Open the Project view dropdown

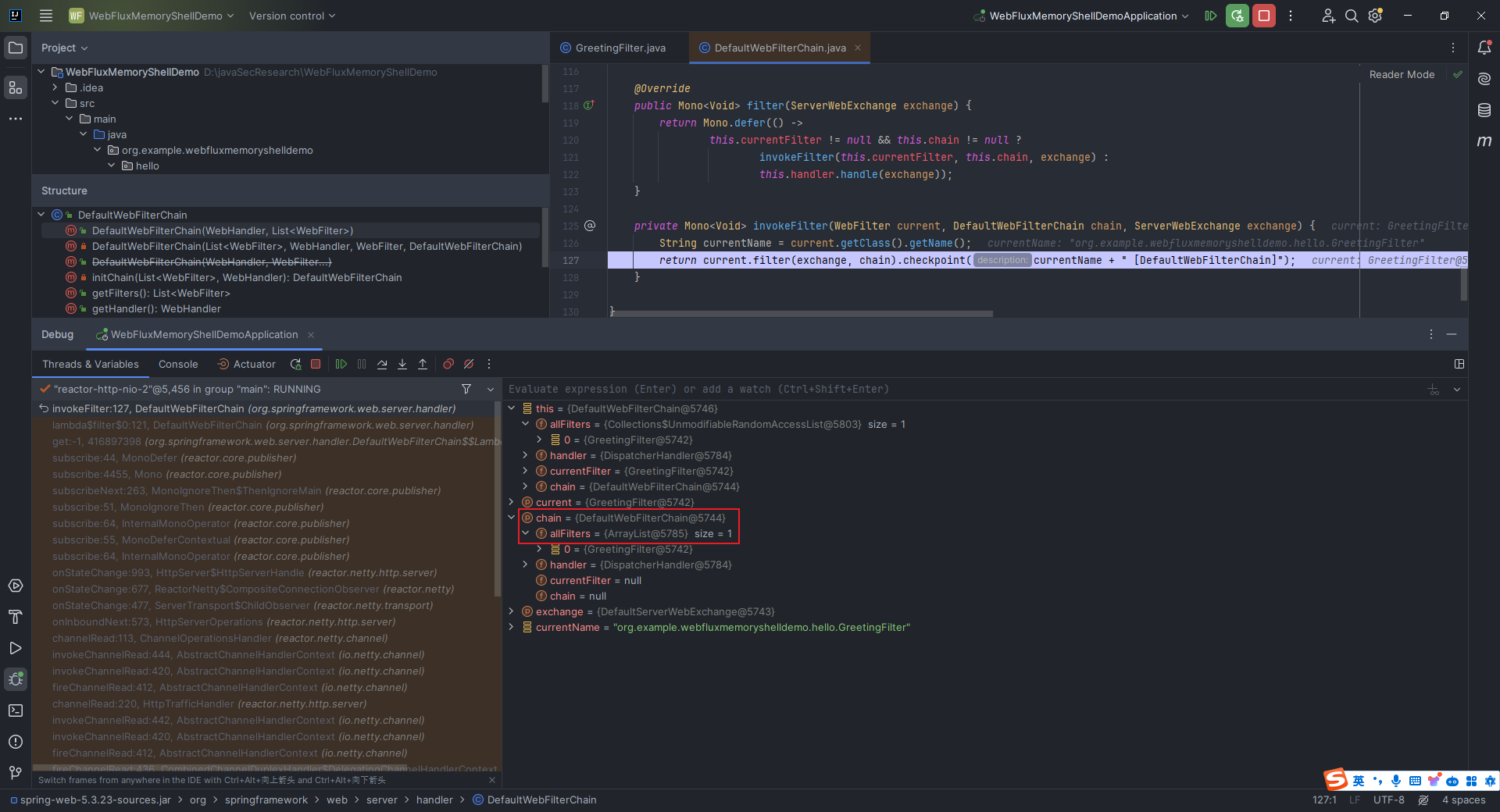click(64, 48)
